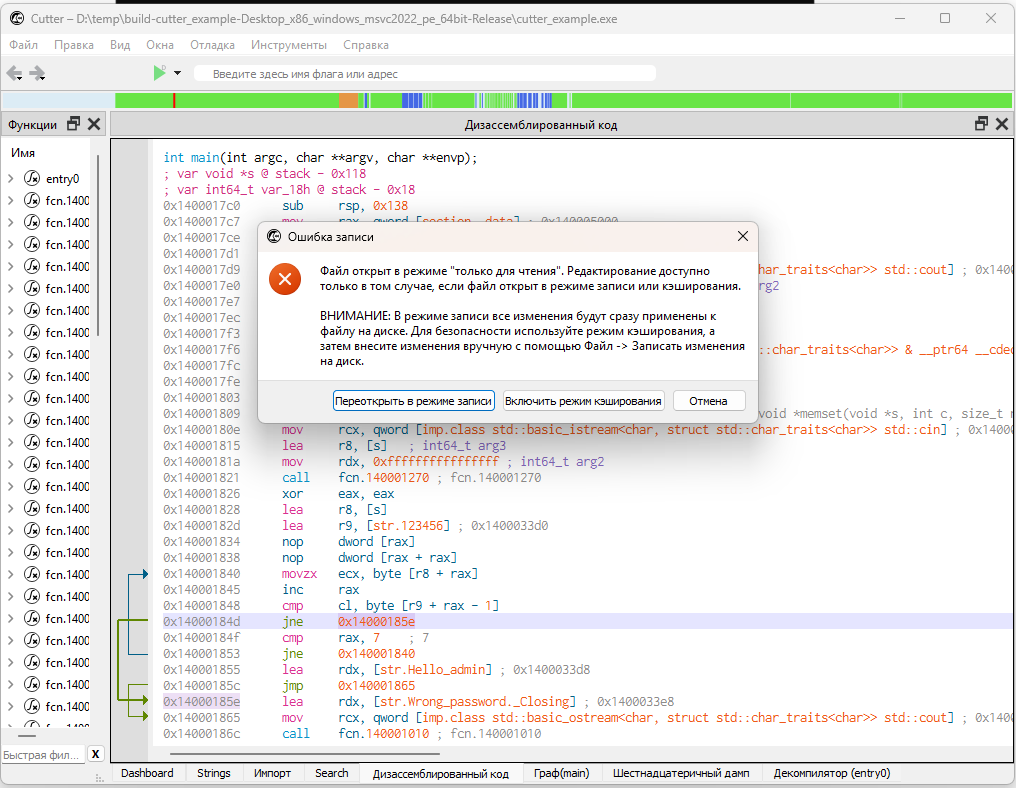The height and width of the screenshot is (788, 1016).
Task: Click the inc mnemonic
Action: pyautogui.click(x=292, y=590)
